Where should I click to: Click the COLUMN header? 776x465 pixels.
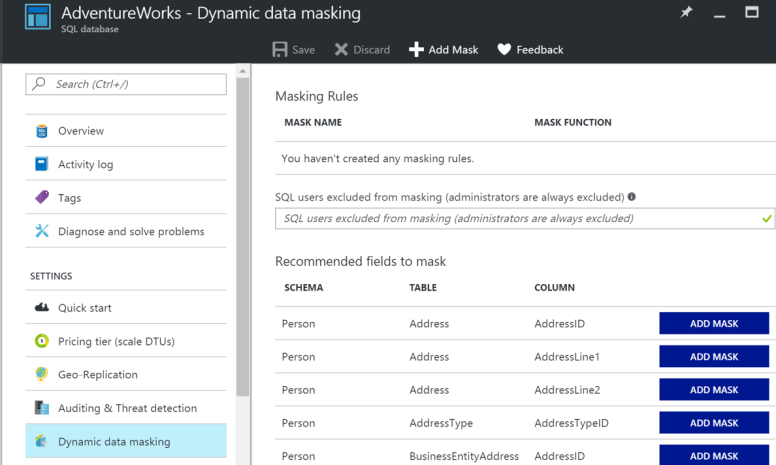point(554,287)
